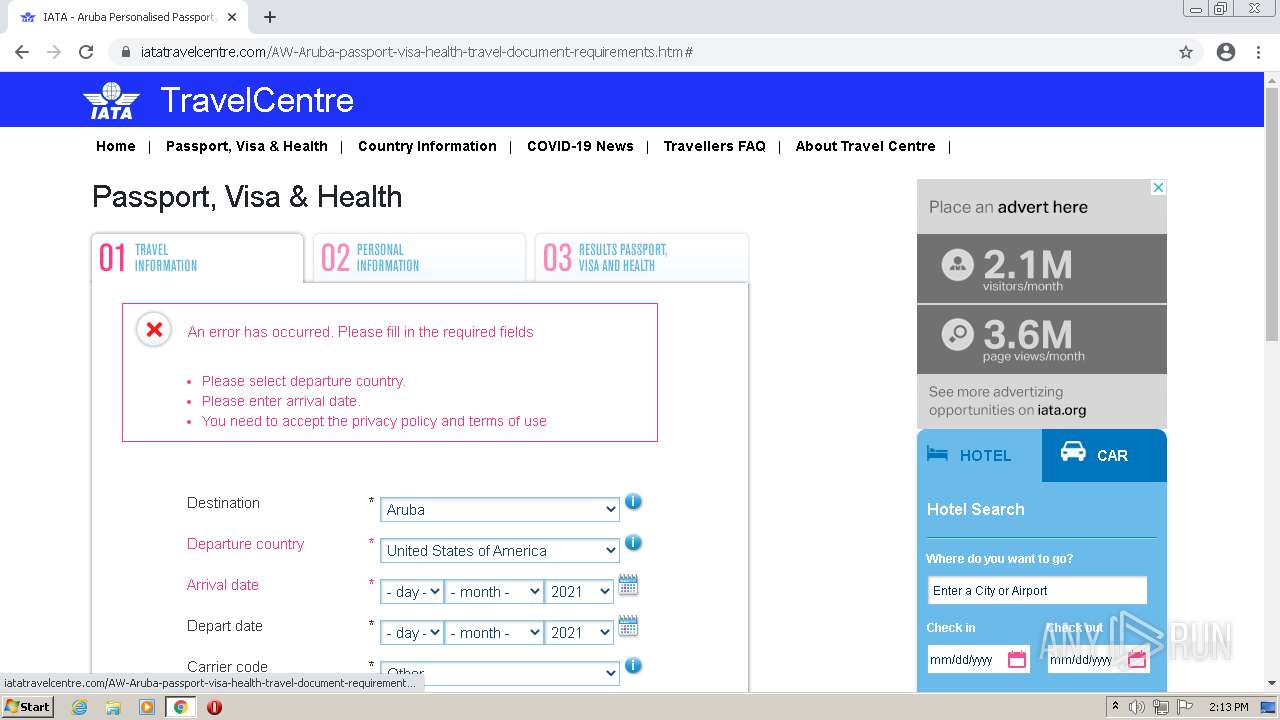Image resolution: width=1280 pixels, height=720 pixels.
Task: Open the Chrome profile account icon
Action: pyautogui.click(x=1226, y=52)
